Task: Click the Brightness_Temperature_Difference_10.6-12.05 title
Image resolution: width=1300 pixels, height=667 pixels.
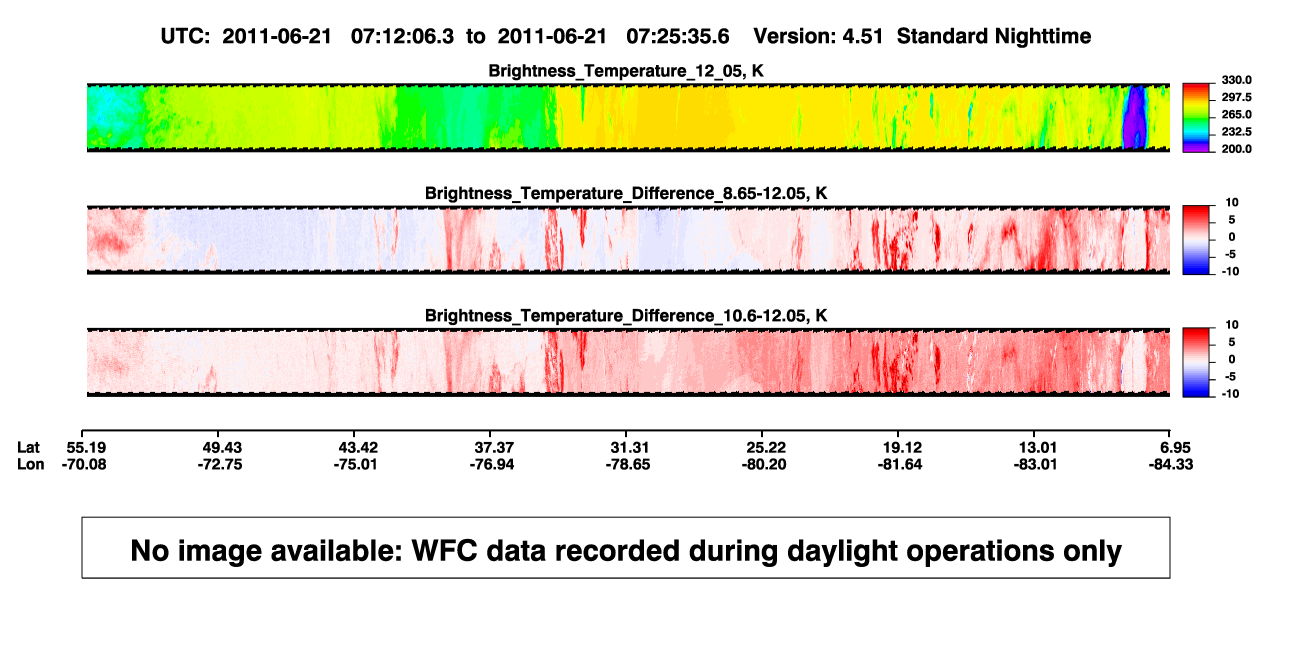Action: pyautogui.click(x=626, y=316)
